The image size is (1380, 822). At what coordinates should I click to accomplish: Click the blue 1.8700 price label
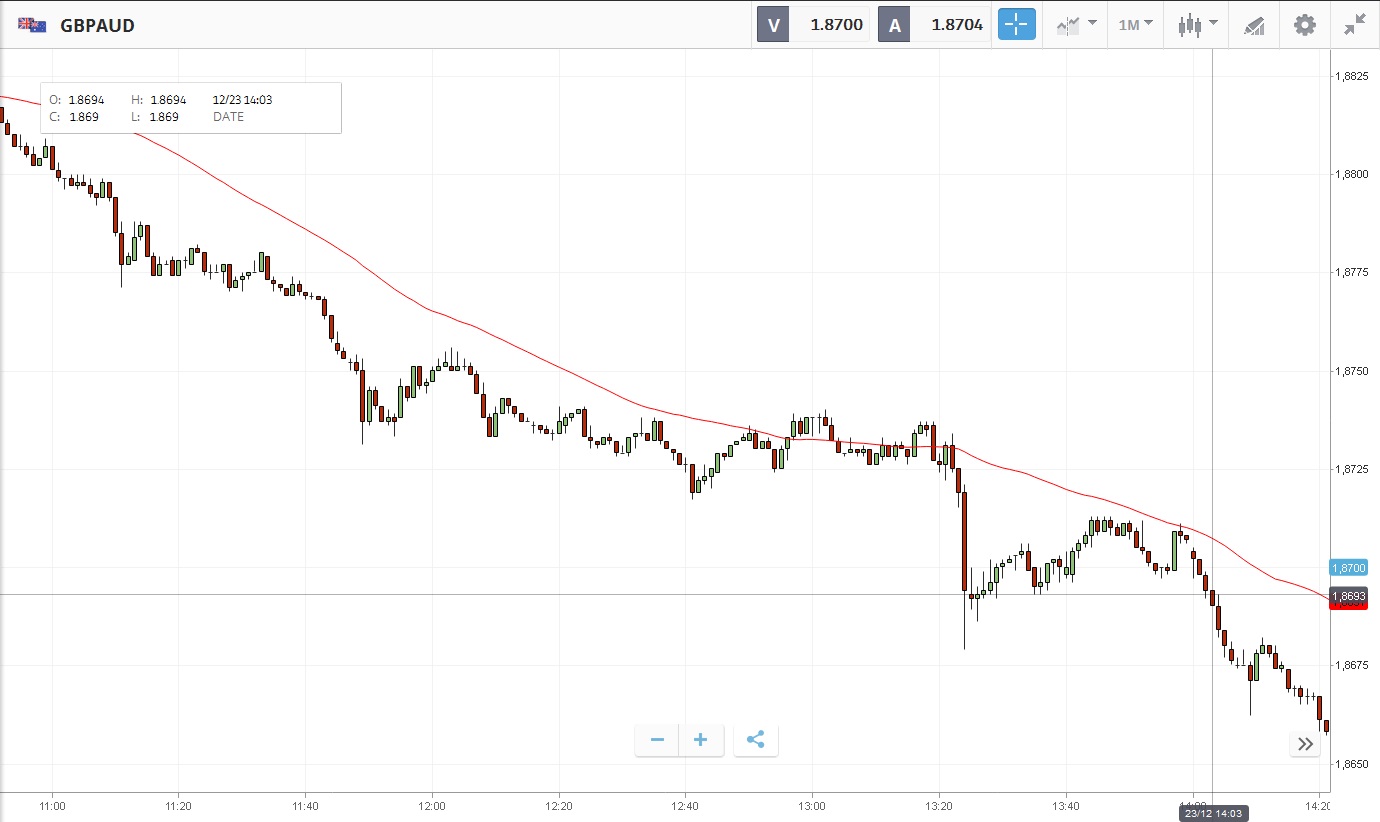pos(1347,567)
